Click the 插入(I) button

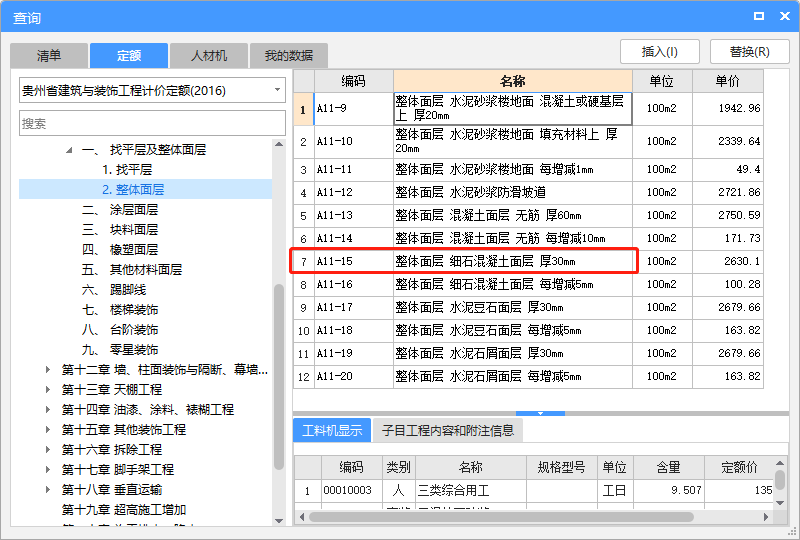tap(660, 52)
